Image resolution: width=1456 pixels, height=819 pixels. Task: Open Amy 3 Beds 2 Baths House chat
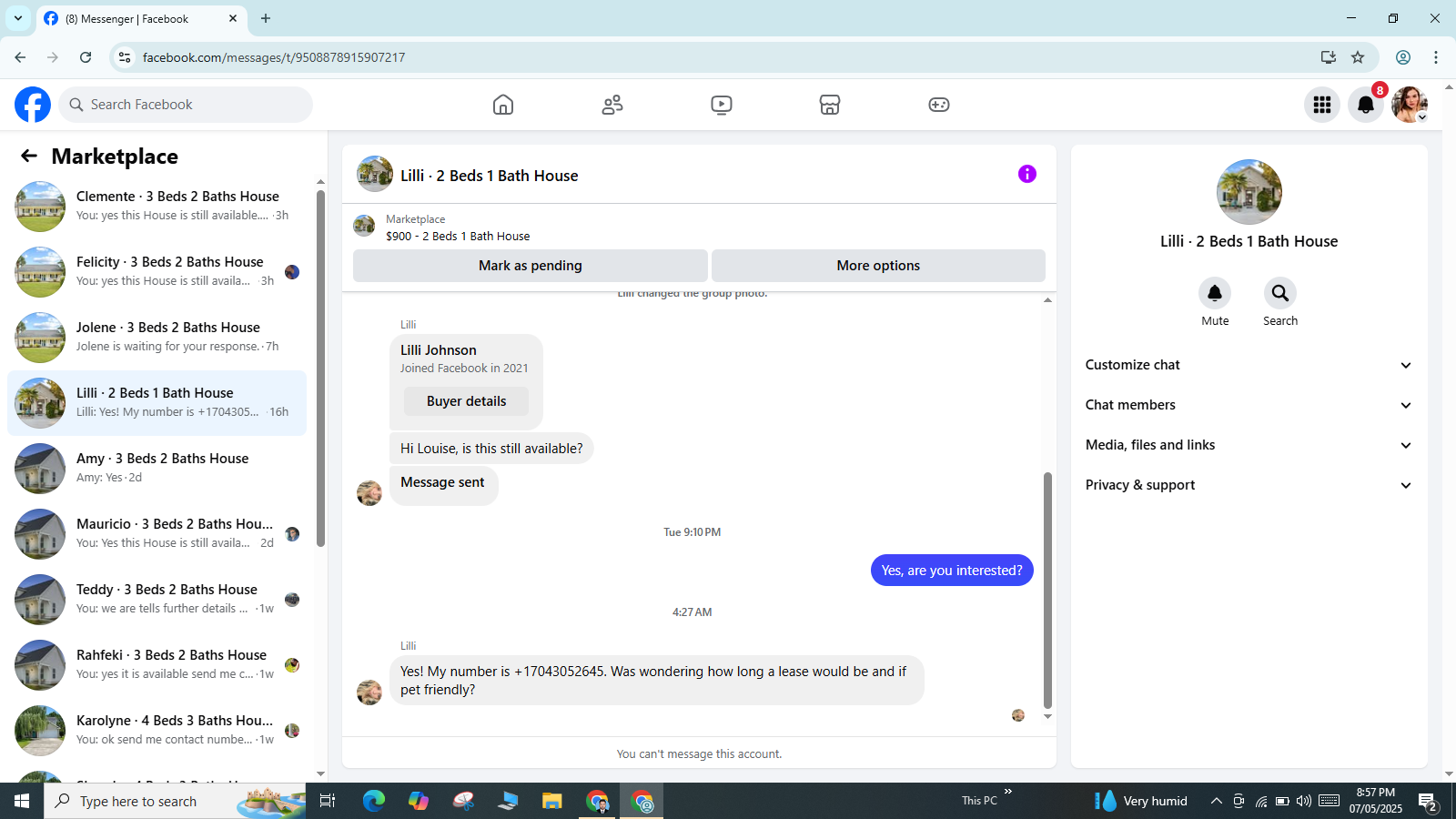pyautogui.click(x=157, y=469)
